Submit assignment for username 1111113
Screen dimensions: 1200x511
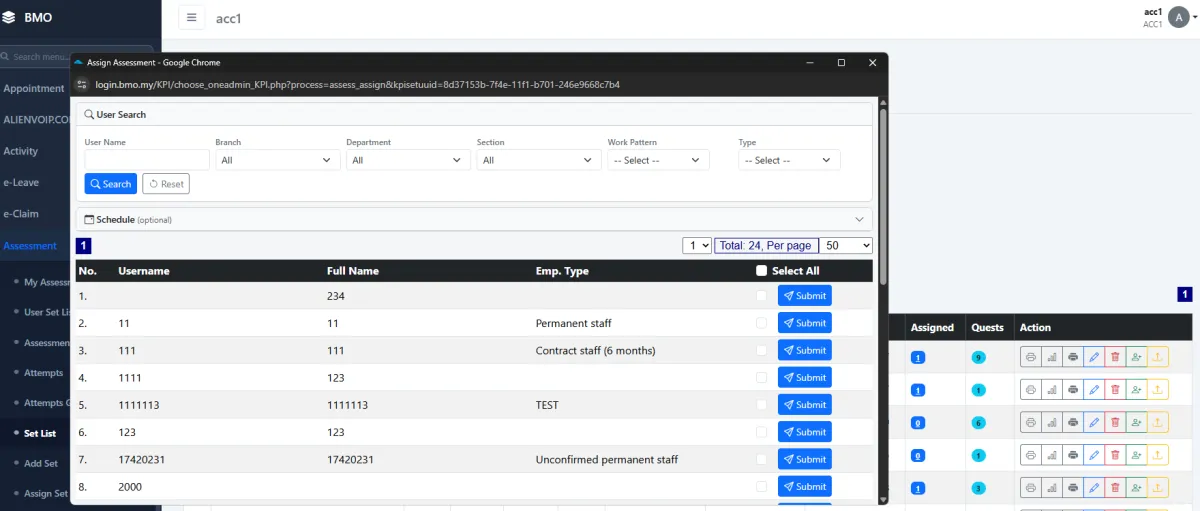point(805,405)
